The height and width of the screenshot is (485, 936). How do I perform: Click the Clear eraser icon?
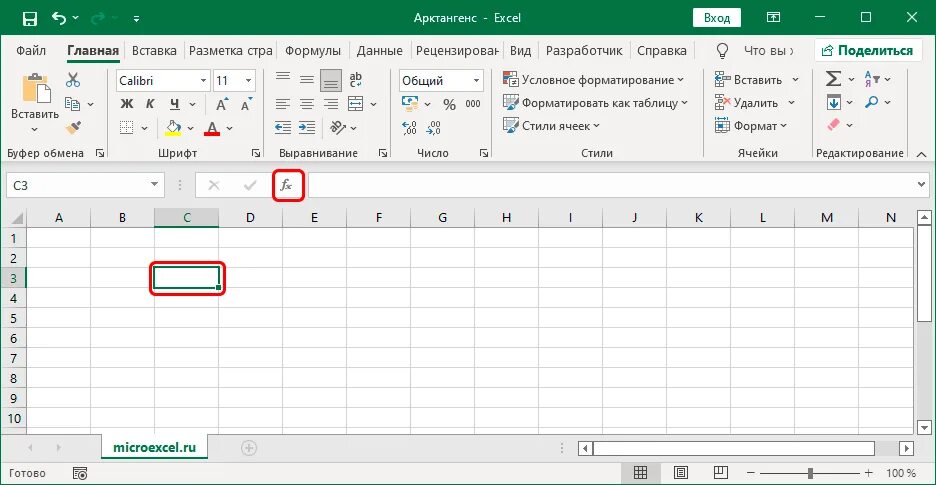pyautogui.click(x=833, y=126)
